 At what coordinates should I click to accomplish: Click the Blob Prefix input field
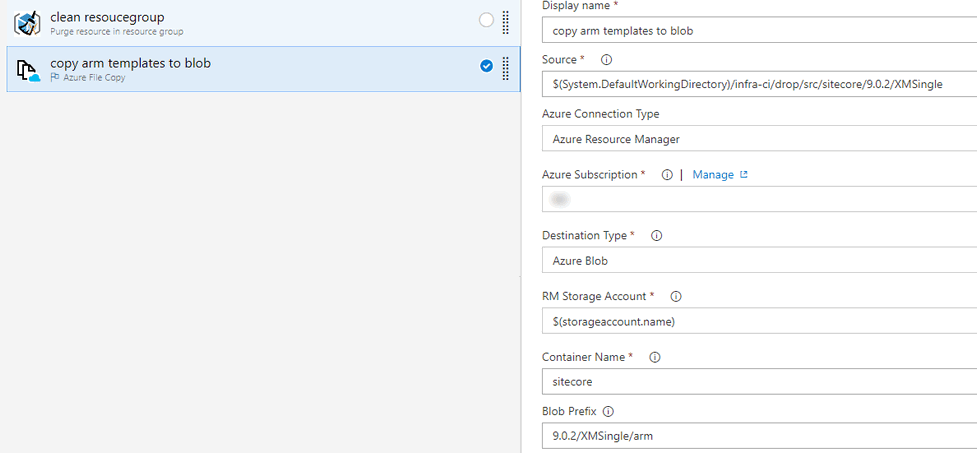tap(760, 435)
